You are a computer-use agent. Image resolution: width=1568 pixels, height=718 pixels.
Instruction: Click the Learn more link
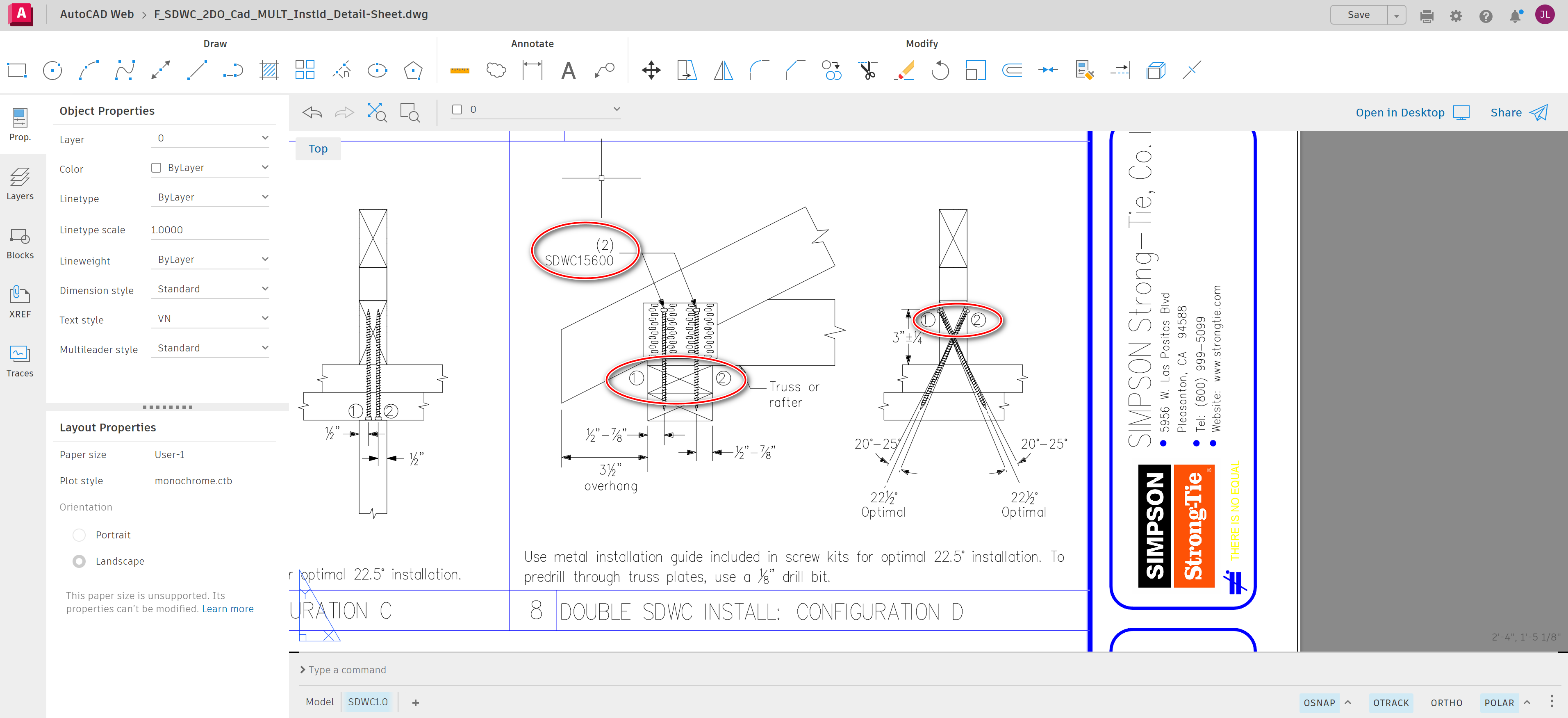click(x=228, y=609)
